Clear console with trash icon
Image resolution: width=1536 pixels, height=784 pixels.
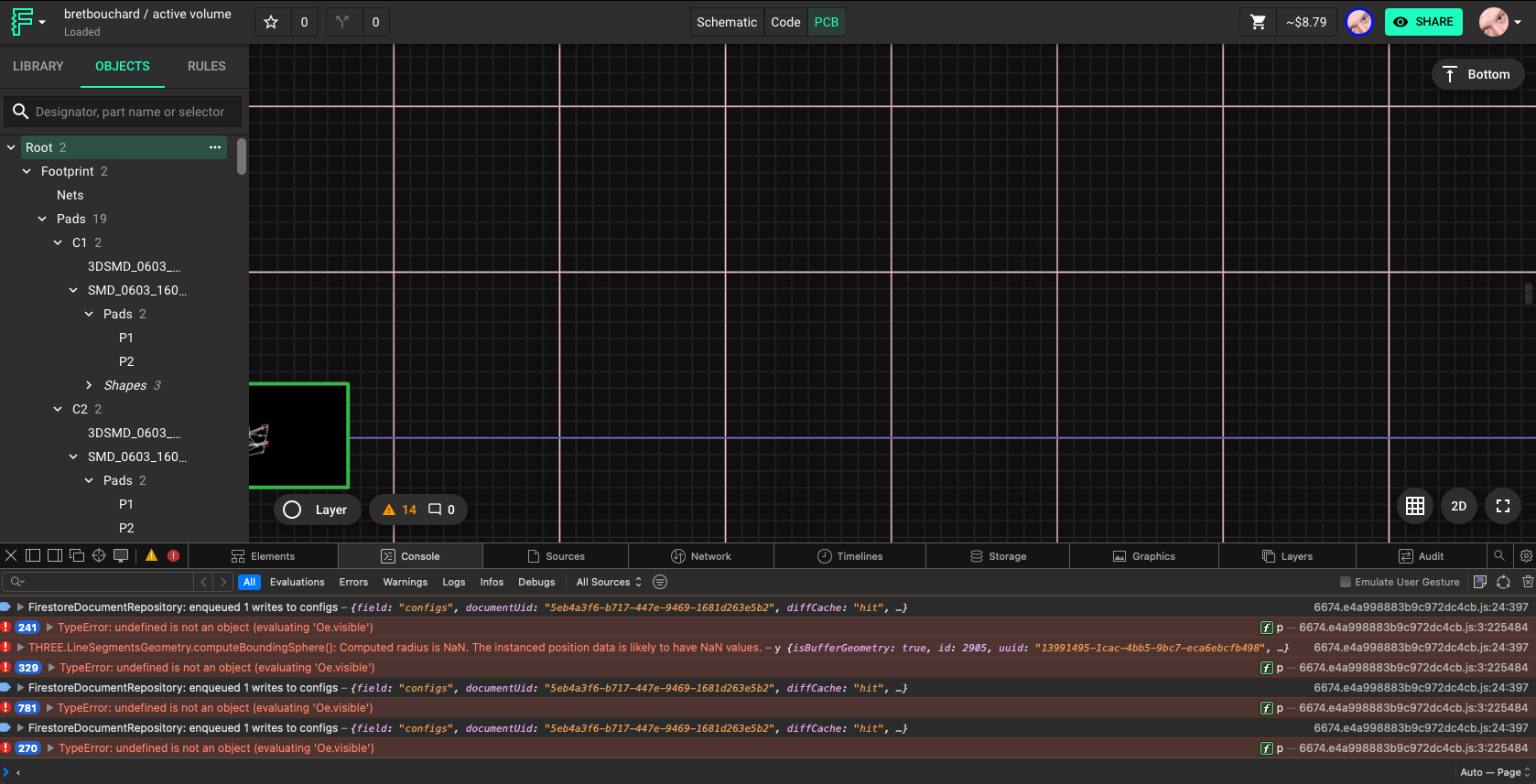click(x=1528, y=582)
